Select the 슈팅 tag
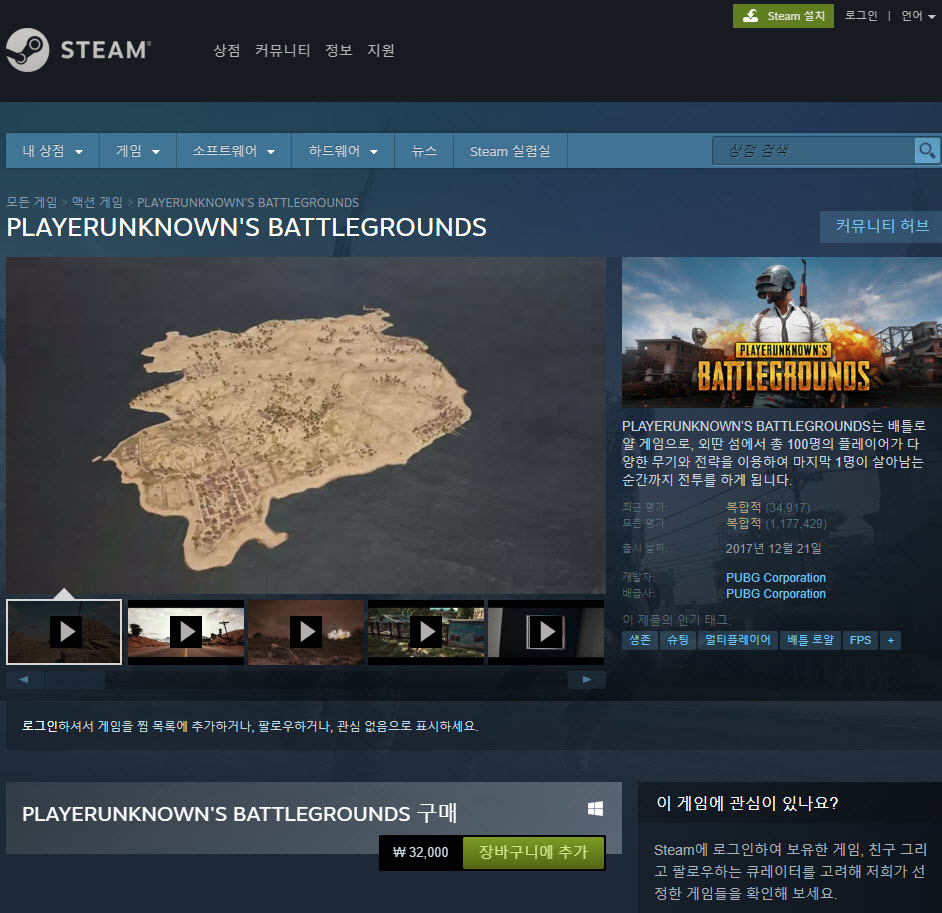Viewport: 942px width, 913px height. [x=678, y=640]
